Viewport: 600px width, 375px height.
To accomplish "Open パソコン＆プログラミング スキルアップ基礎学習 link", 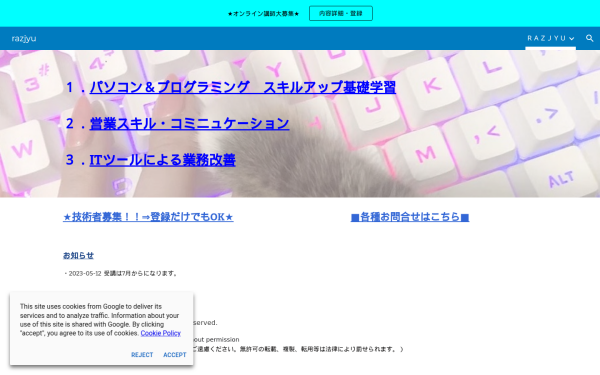I will click(243, 87).
